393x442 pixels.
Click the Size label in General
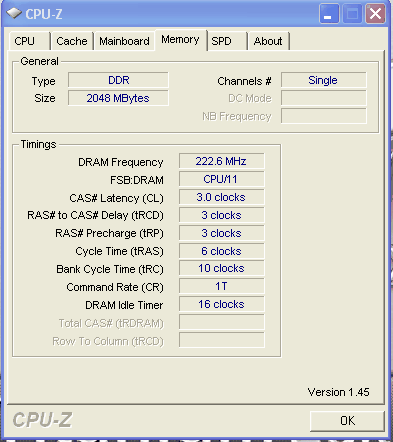pyautogui.click(x=45, y=98)
